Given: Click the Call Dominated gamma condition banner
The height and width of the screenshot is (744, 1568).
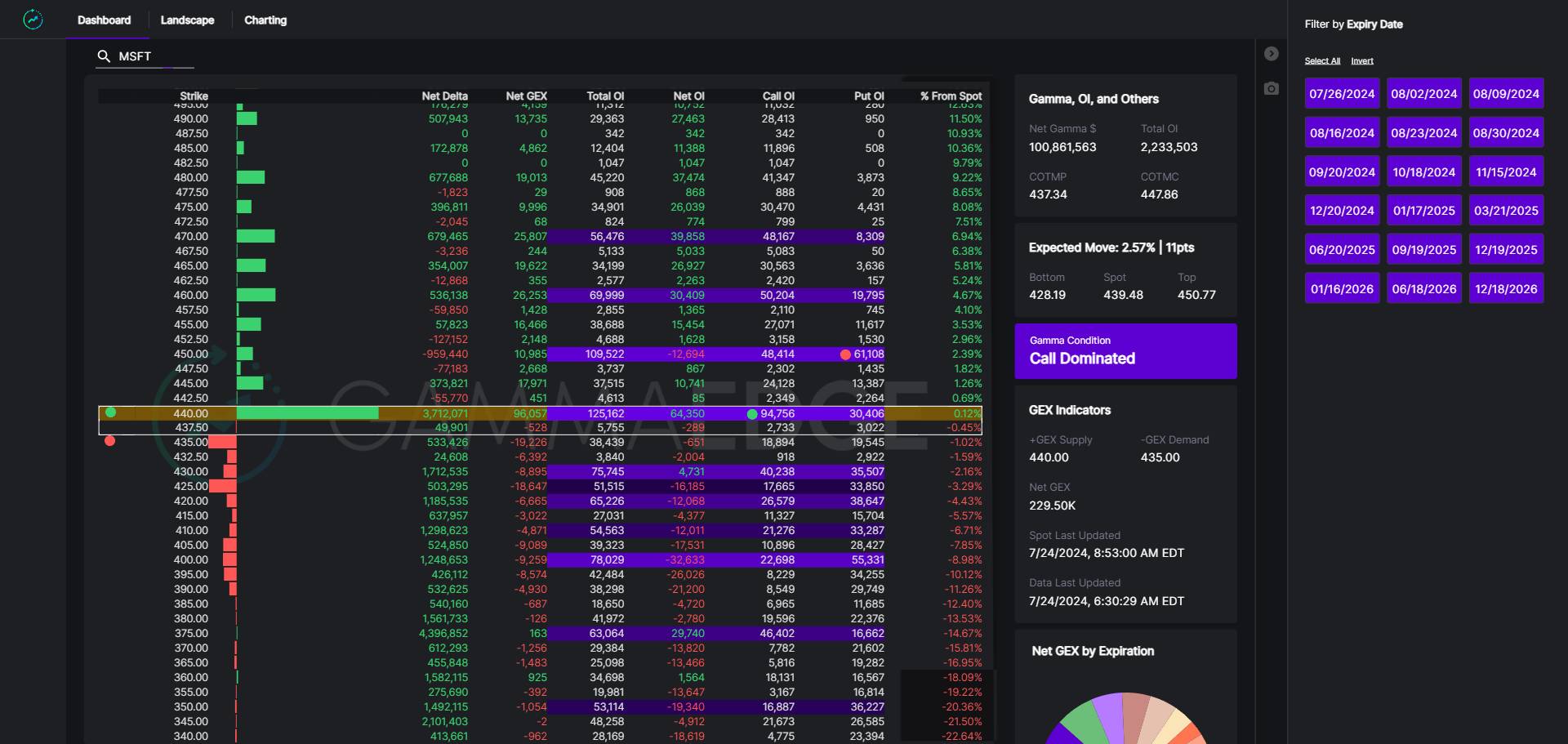Looking at the screenshot, I should tap(1125, 351).
